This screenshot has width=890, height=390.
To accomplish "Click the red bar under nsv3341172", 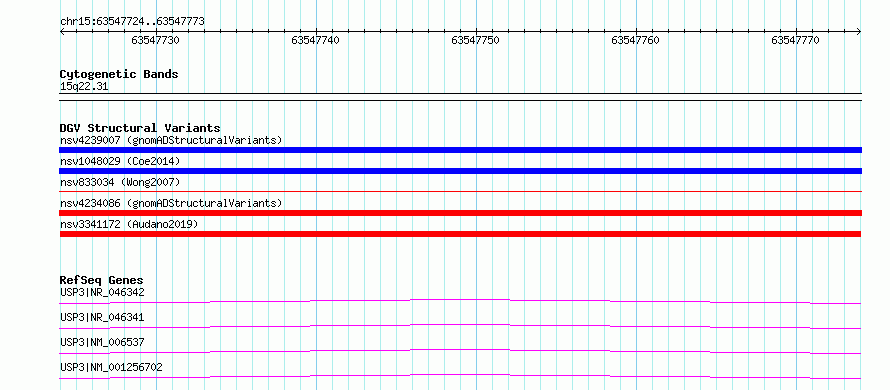I will [x=460, y=234].
